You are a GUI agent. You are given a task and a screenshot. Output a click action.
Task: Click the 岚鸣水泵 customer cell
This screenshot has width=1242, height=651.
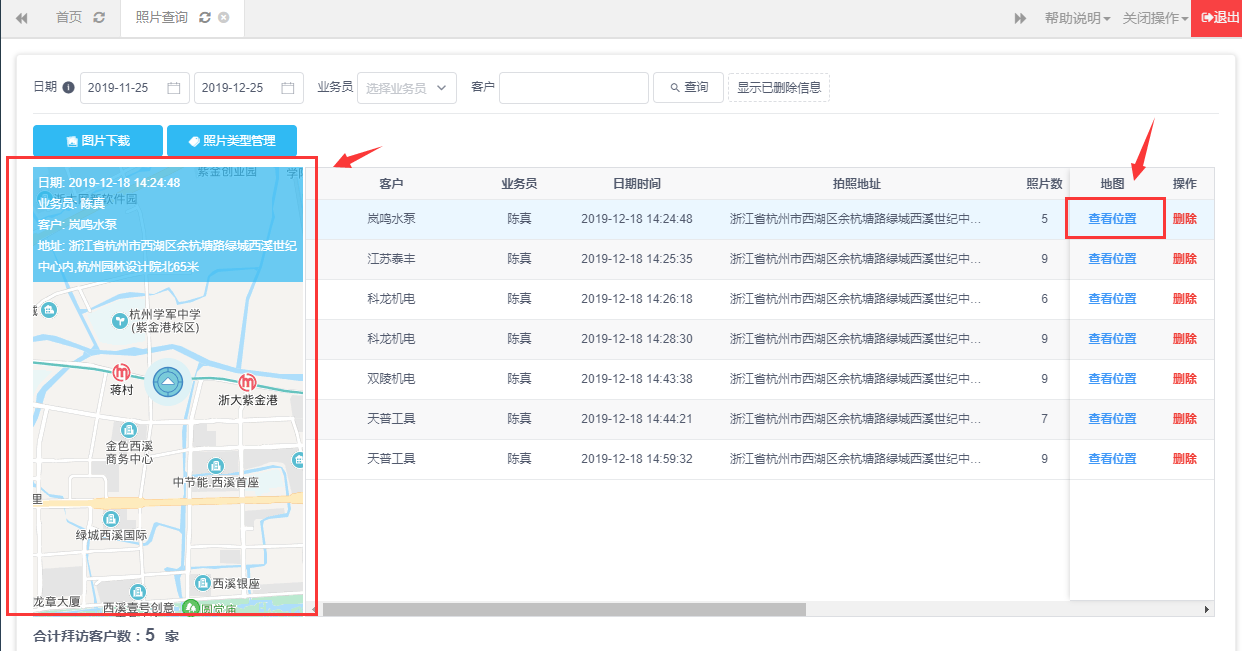click(x=391, y=218)
